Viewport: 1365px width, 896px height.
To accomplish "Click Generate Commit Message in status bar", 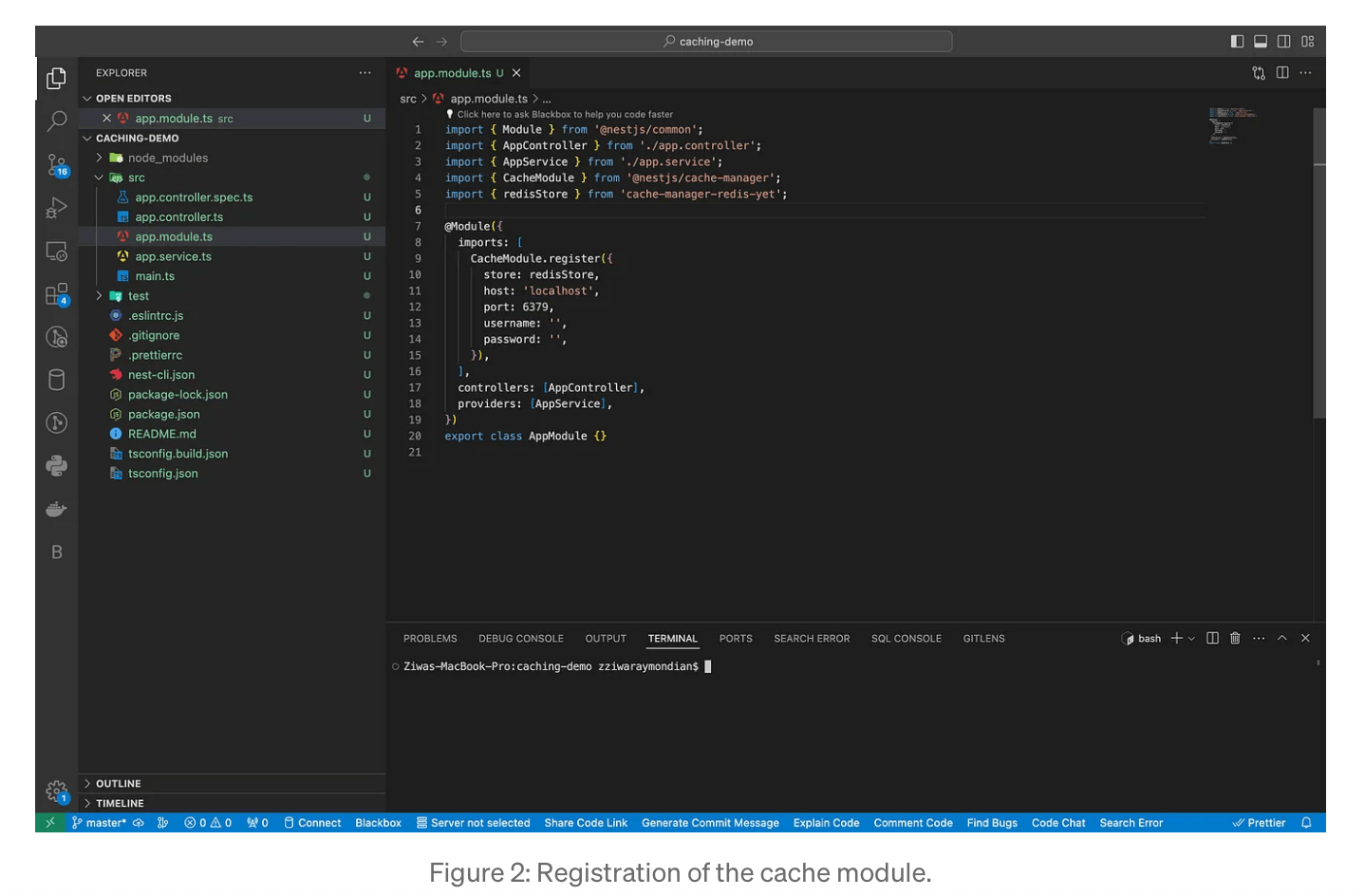I will 710,823.
